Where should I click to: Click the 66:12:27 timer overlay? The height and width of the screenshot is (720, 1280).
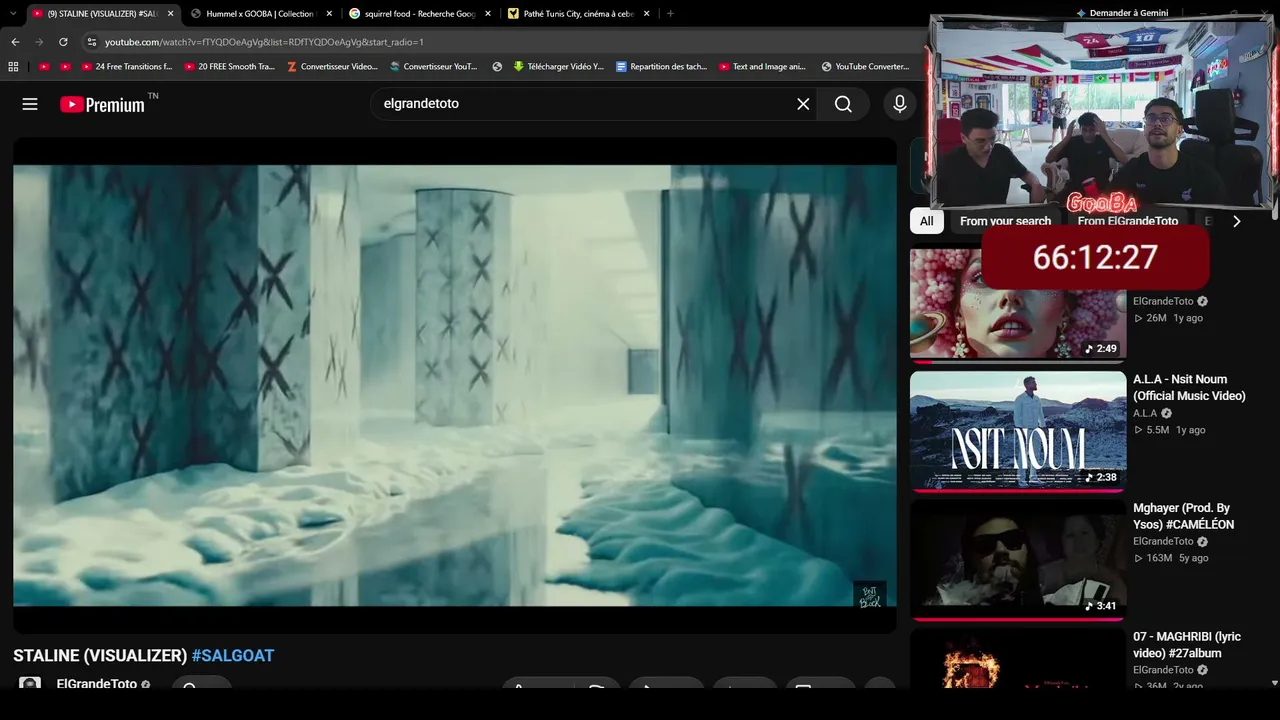[x=1095, y=258]
